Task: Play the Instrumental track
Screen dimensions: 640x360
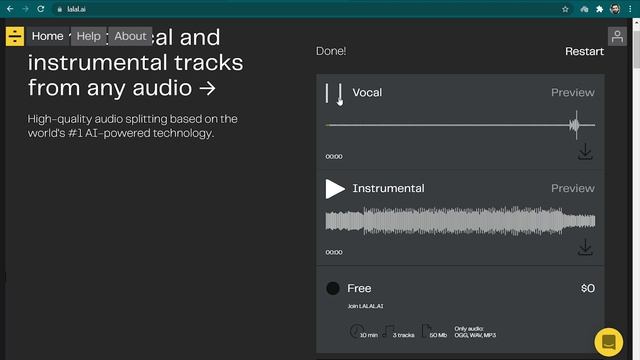Action: (335, 189)
